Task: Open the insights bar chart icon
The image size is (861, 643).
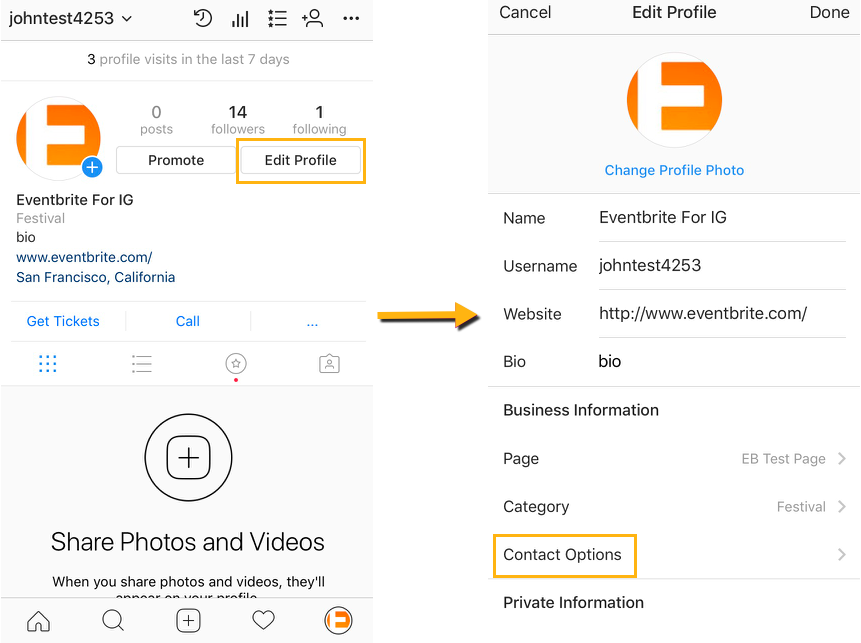Action: tap(240, 19)
